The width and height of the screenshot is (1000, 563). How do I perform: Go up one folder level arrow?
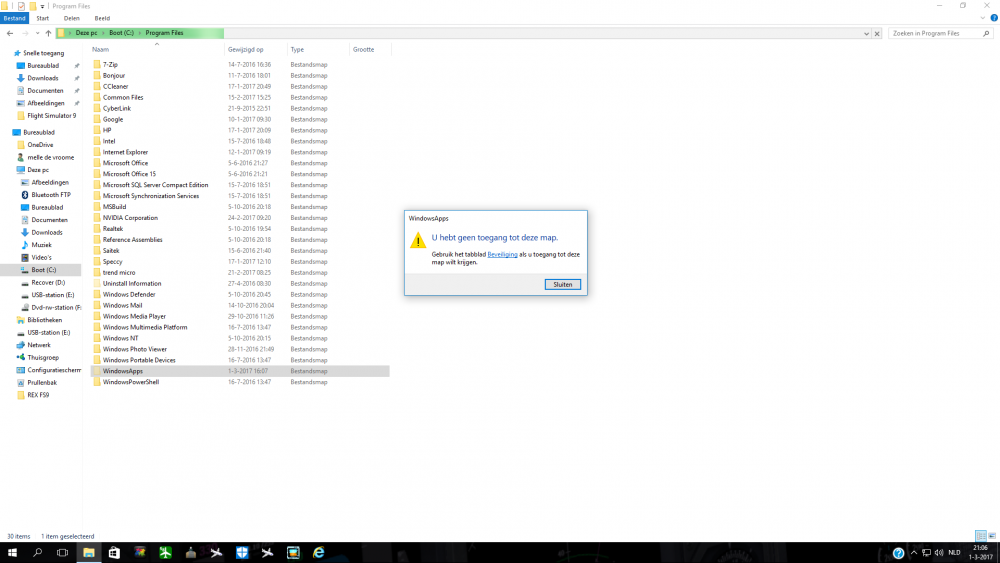click(x=48, y=33)
